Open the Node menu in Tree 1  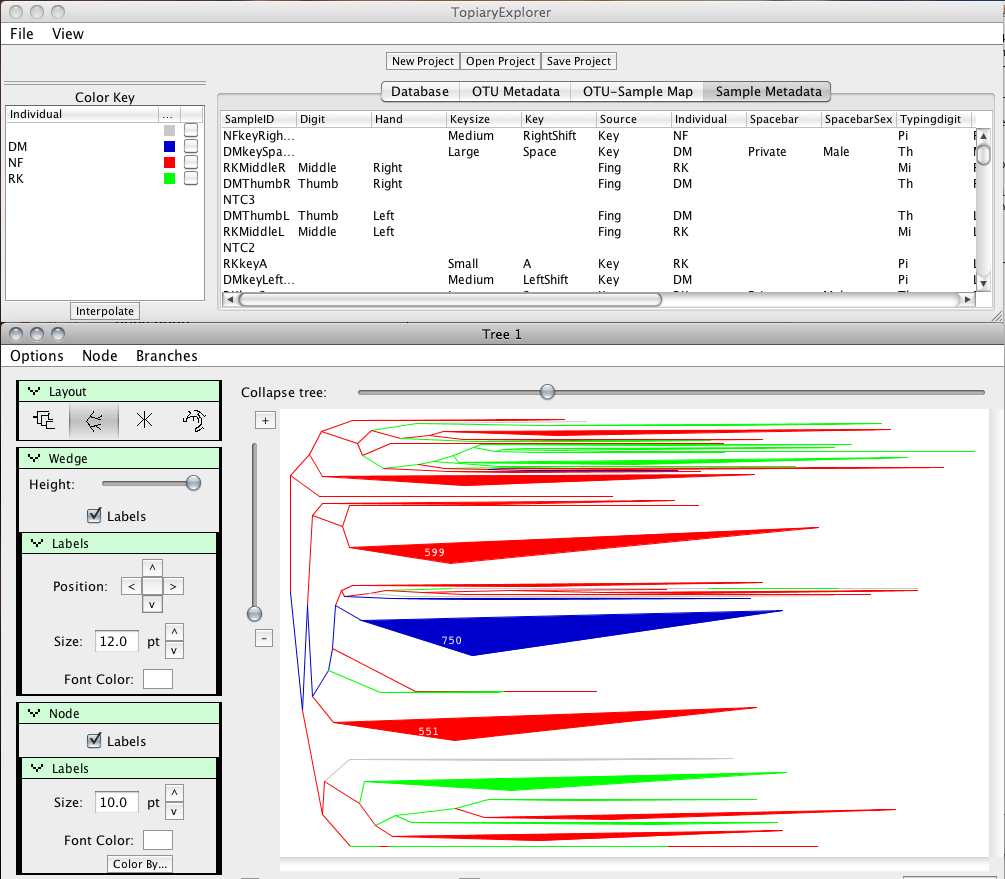(x=100, y=356)
